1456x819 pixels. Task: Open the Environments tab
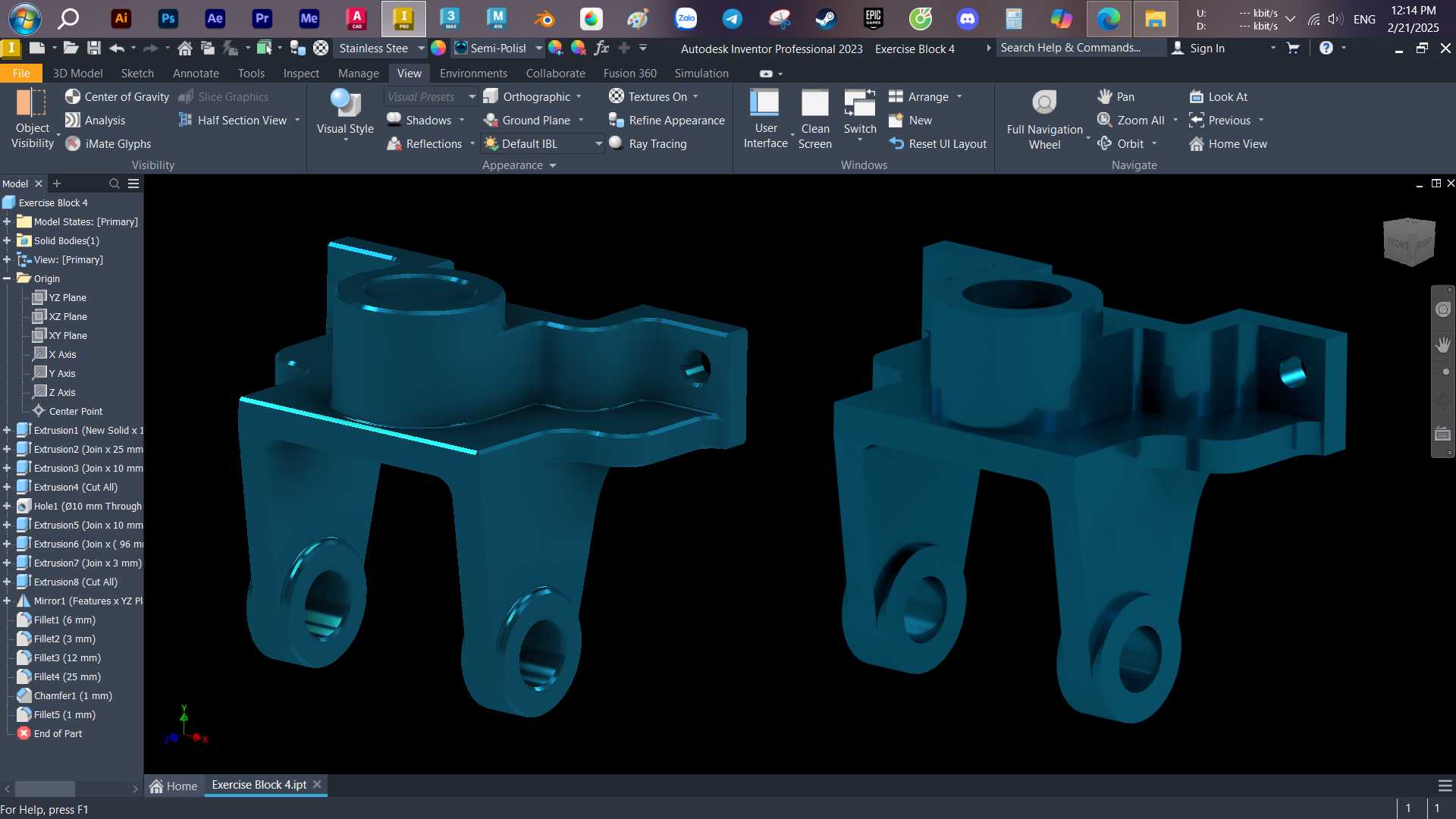pyautogui.click(x=473, y=73)
